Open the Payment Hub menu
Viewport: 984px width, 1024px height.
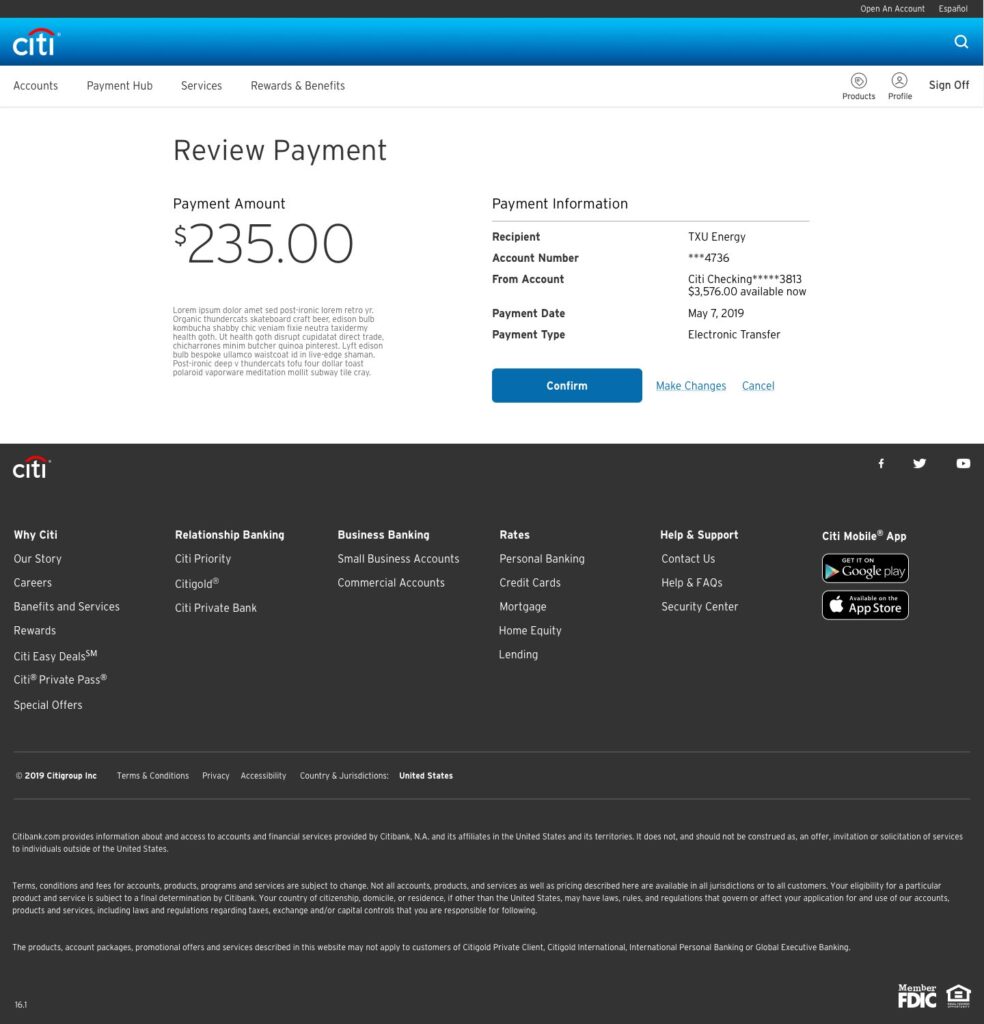pyautogui.click(x=120, y=86)
